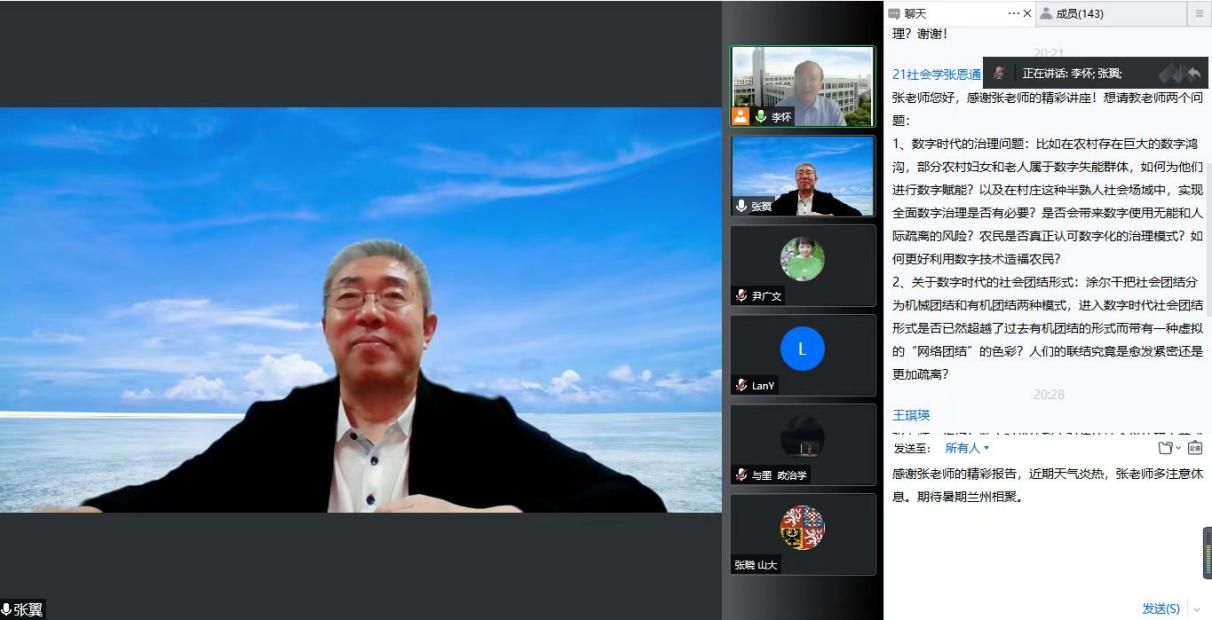Click the orange host icon on 李怀's tile
This screenshot has height=620, width=1212.
coord(741,117)
